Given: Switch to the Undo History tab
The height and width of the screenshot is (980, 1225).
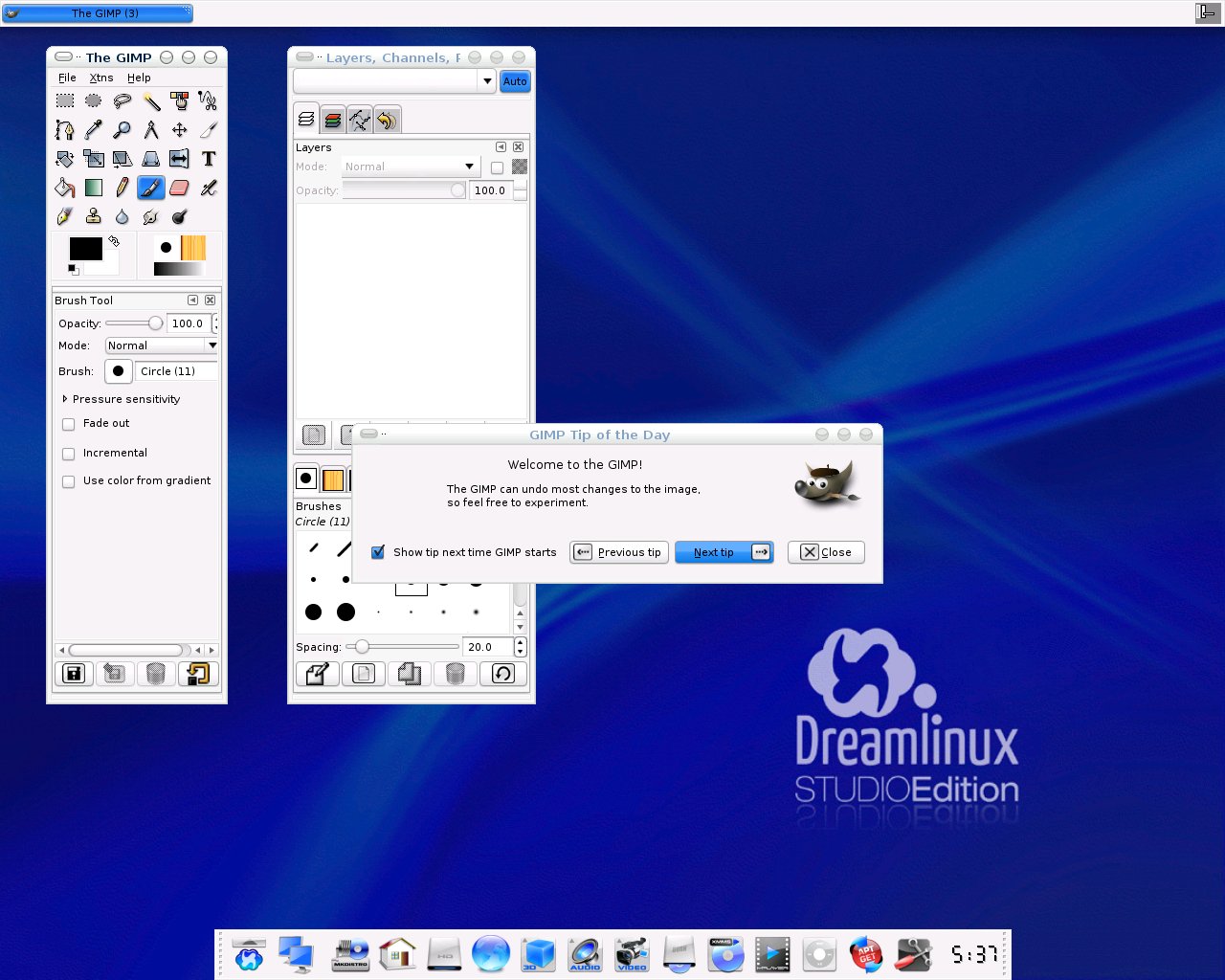Looking at the screenshot, I should tap(387, 120).
